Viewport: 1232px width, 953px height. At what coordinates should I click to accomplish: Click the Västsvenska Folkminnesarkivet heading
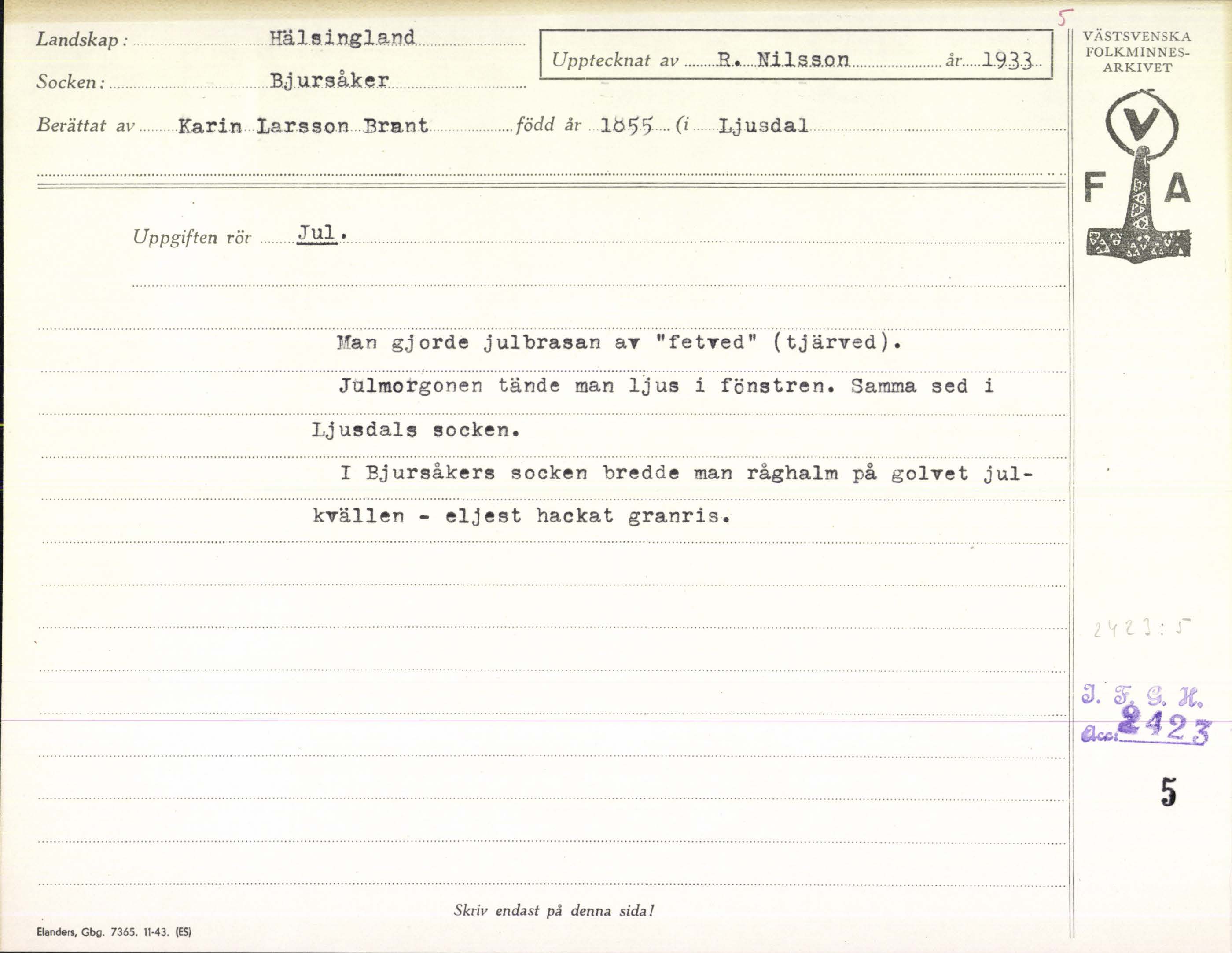[1136, 52]
